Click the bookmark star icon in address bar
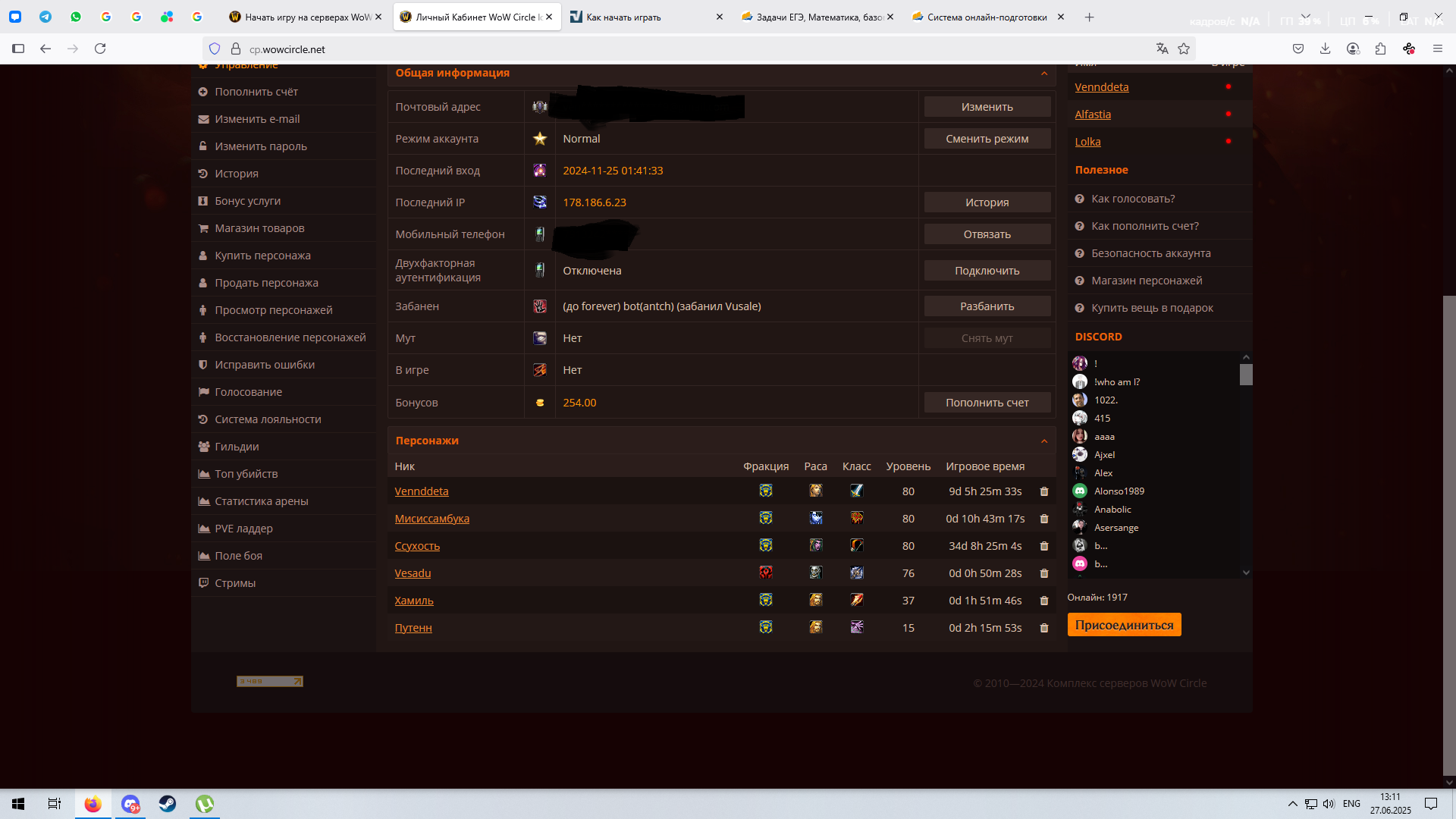 [x=1184, y=49]
